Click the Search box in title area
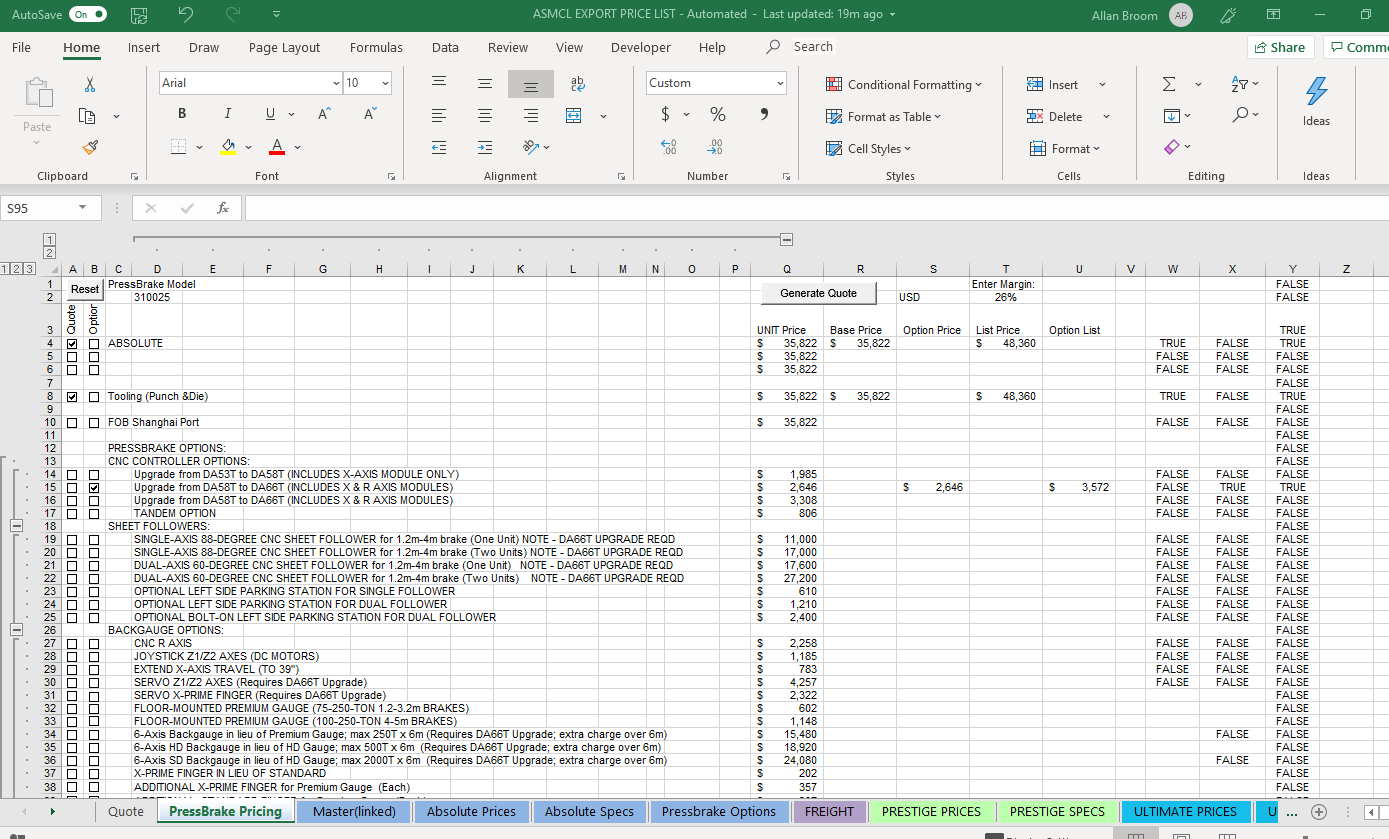The width and height of the screenshot is (1389, 839). [x=800, y=47]
